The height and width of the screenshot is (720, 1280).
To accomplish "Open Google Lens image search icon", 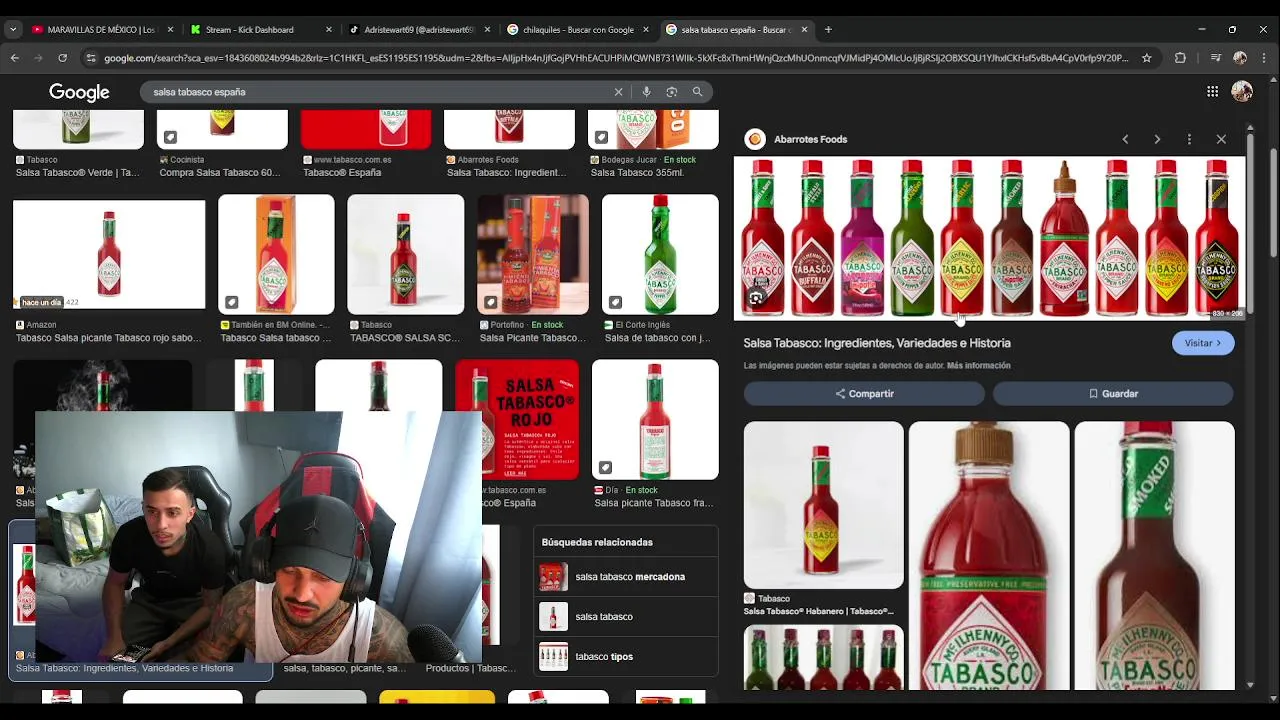I will 672,92.
